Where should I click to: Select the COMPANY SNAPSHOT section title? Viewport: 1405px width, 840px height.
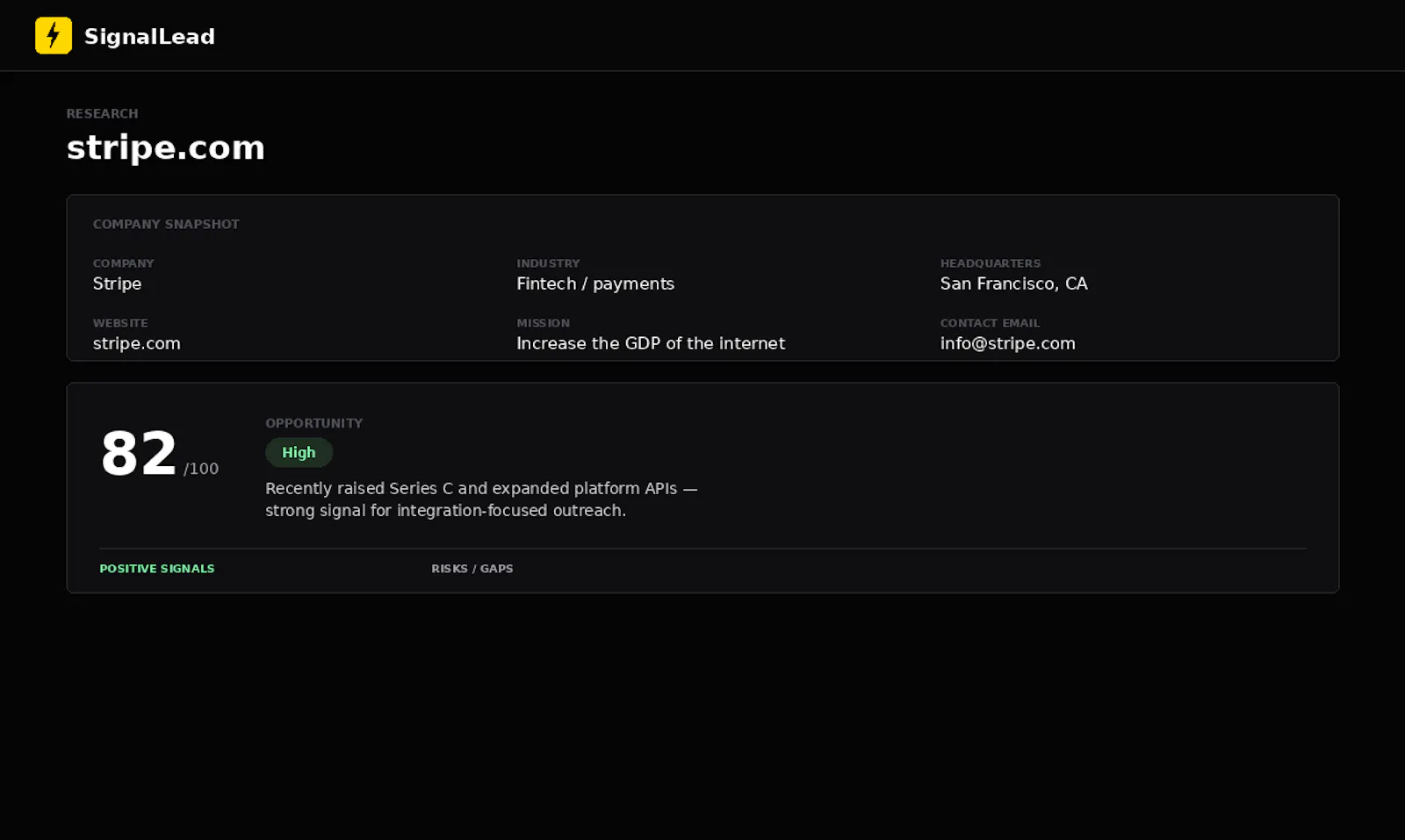tap(166, 225)
